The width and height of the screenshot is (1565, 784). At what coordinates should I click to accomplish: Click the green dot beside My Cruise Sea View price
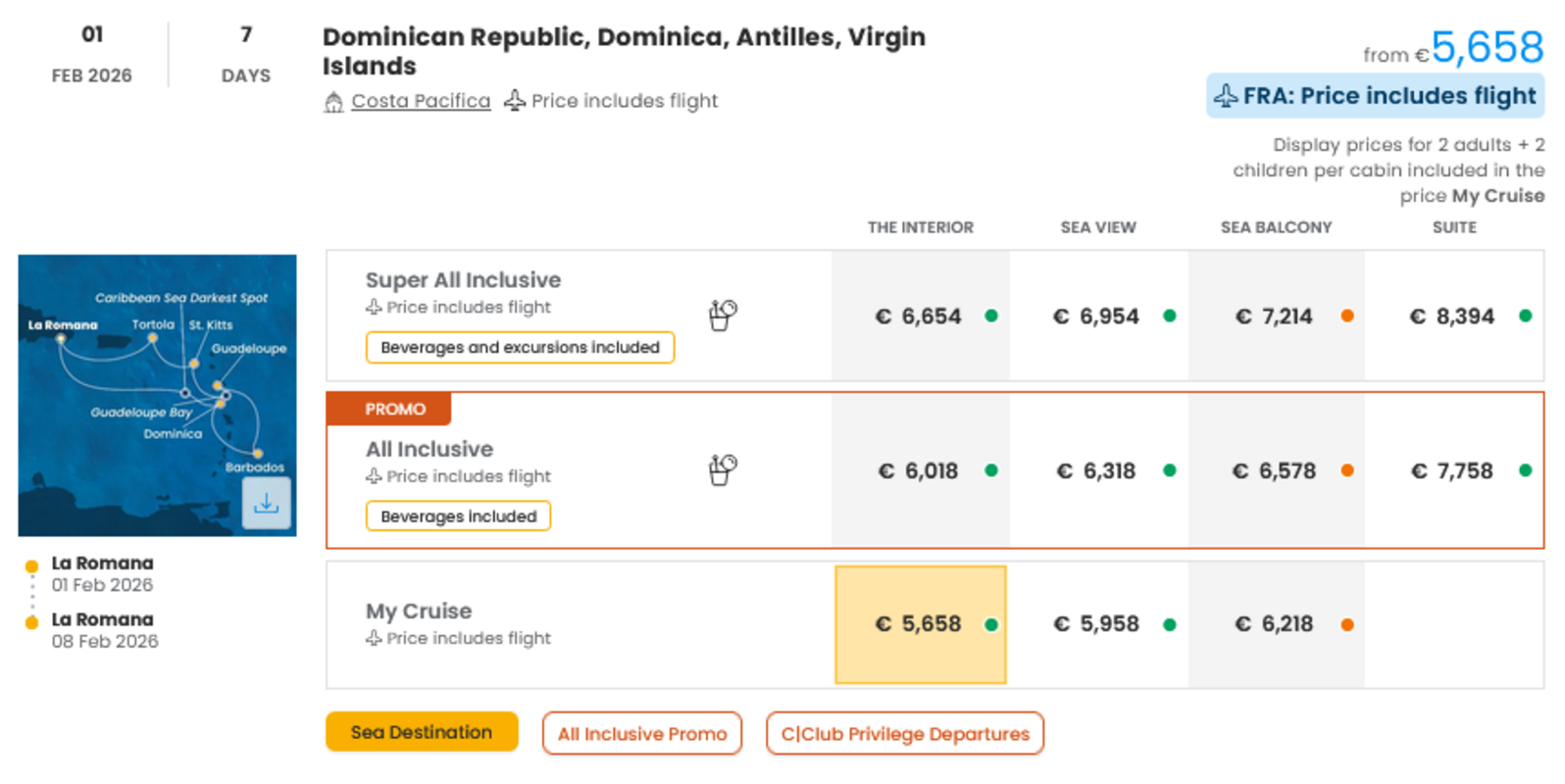pos(1169,624)
